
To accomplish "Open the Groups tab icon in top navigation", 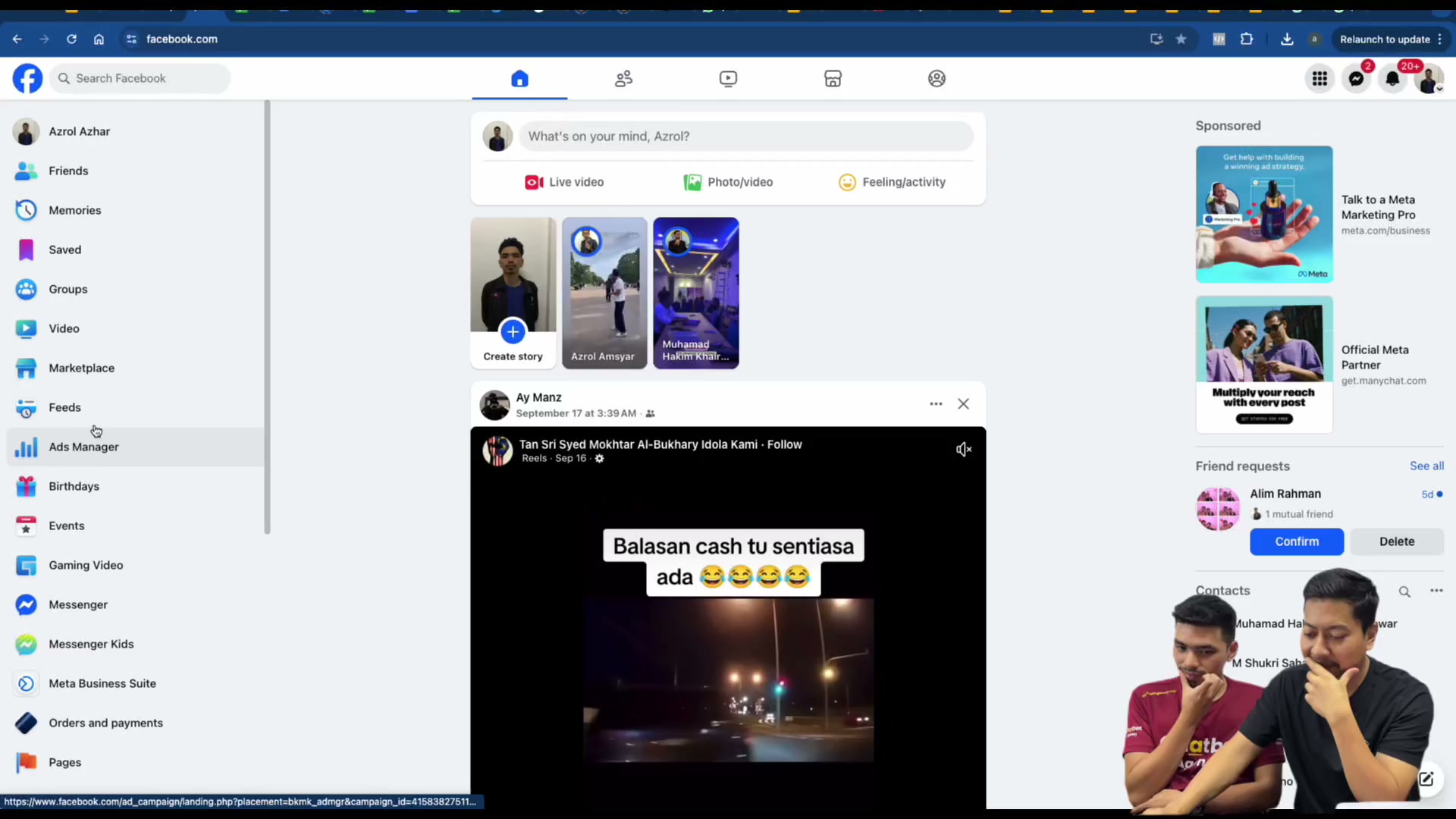I will [937, 78].
